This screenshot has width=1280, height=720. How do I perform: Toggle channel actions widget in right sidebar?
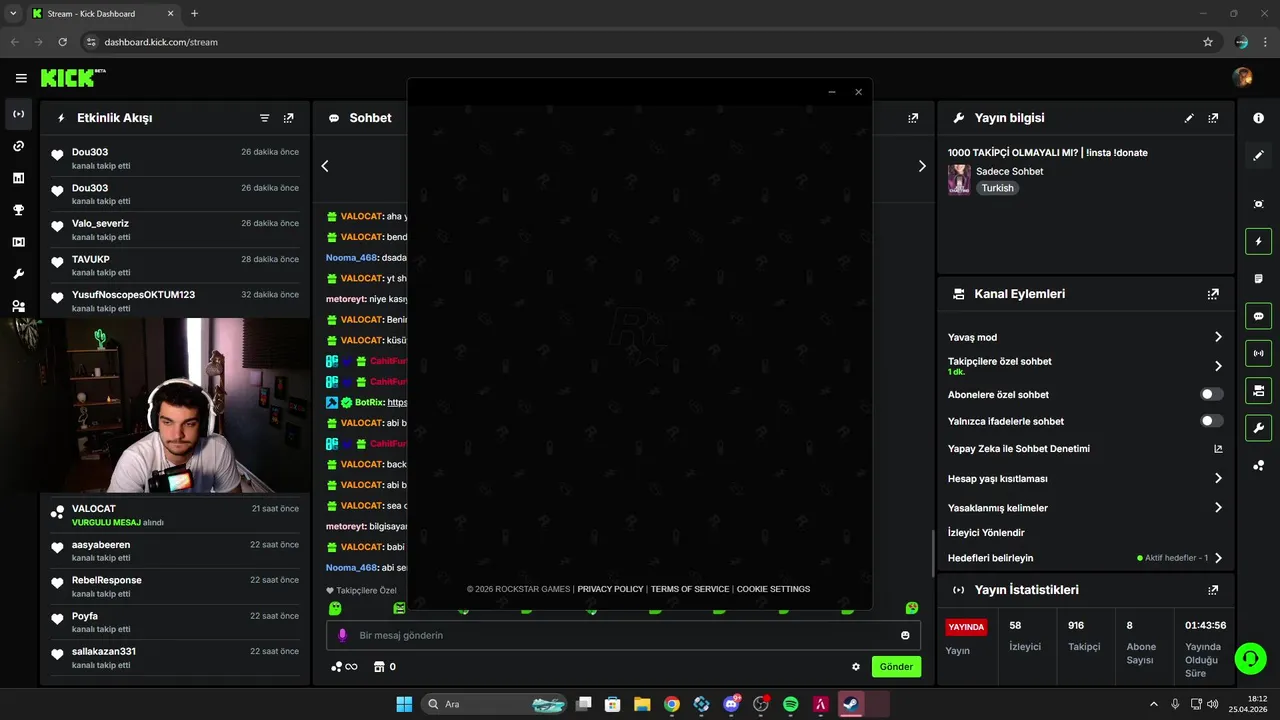coord(1258,390)
